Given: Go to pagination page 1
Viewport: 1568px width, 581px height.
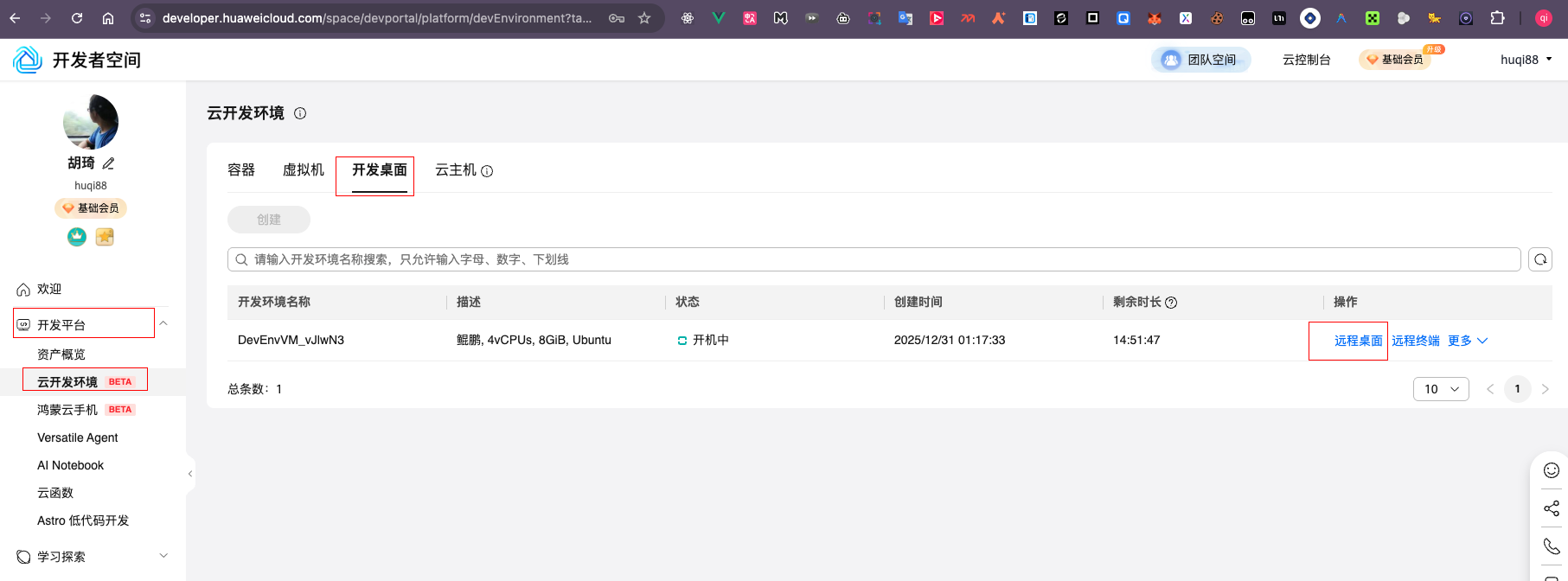Looking at the screenshot, I should pyautogui.click(x=1518, y=389).
